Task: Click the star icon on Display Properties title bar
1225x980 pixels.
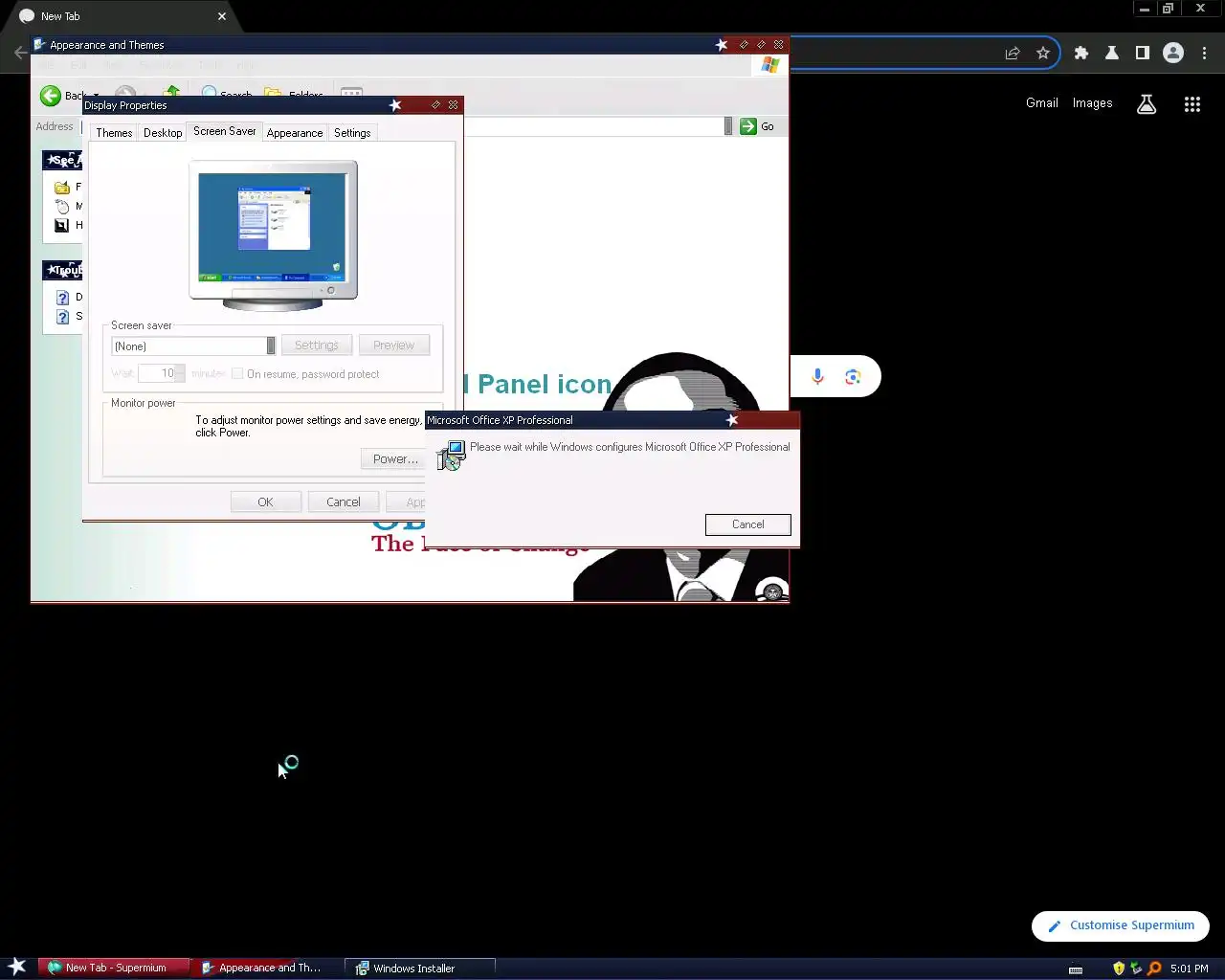Action: pos(395,105)
